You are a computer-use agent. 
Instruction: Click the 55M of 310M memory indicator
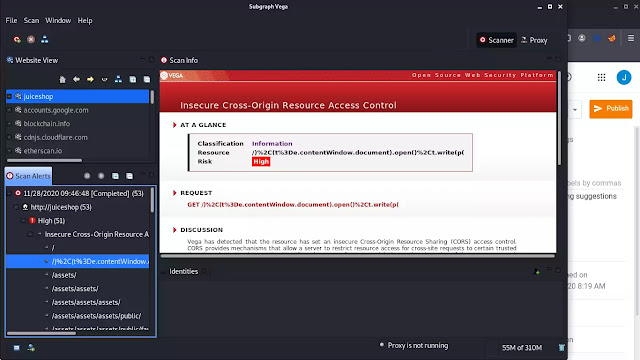[x=522, y=348]
